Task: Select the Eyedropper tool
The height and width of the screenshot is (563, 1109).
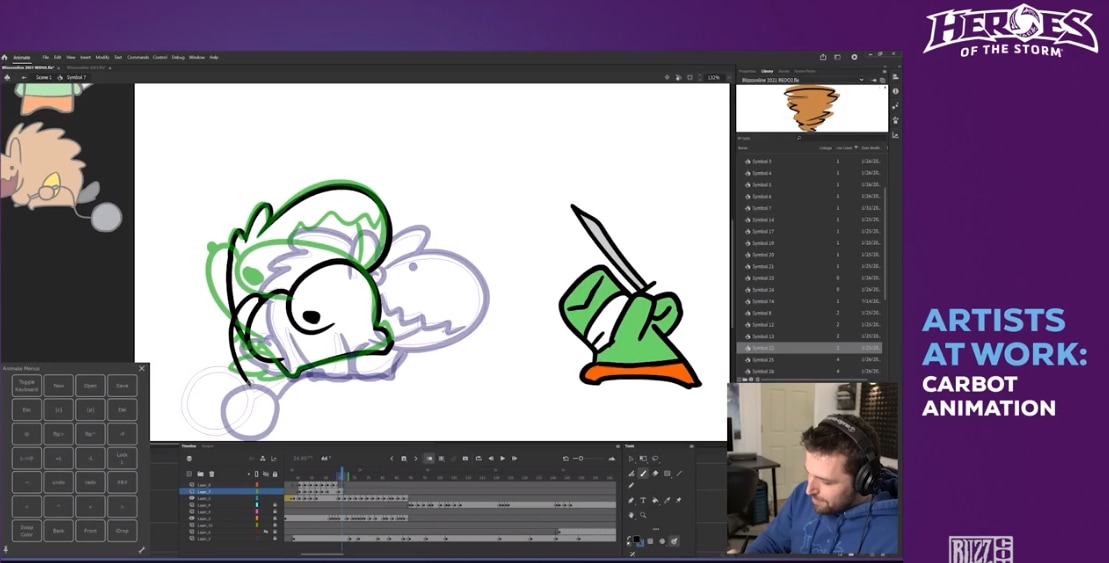Action: [x=667, y=500]
